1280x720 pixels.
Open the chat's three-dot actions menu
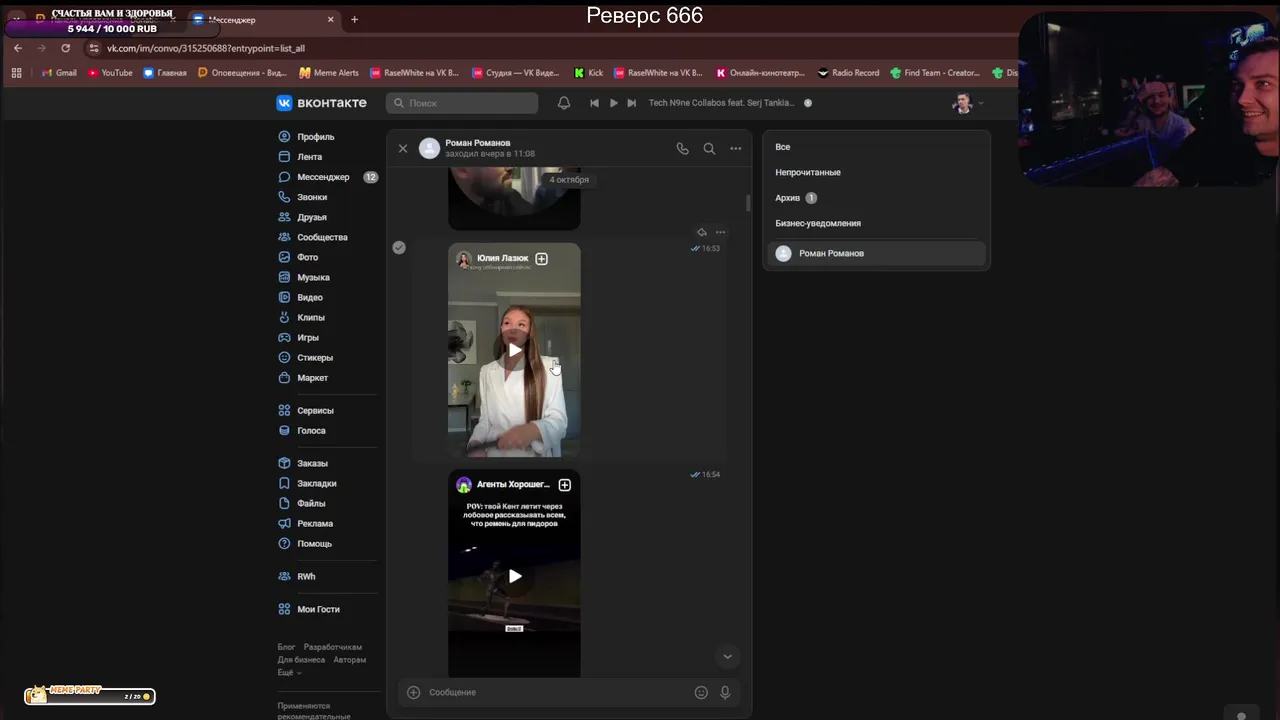click(x=736, y=148)
